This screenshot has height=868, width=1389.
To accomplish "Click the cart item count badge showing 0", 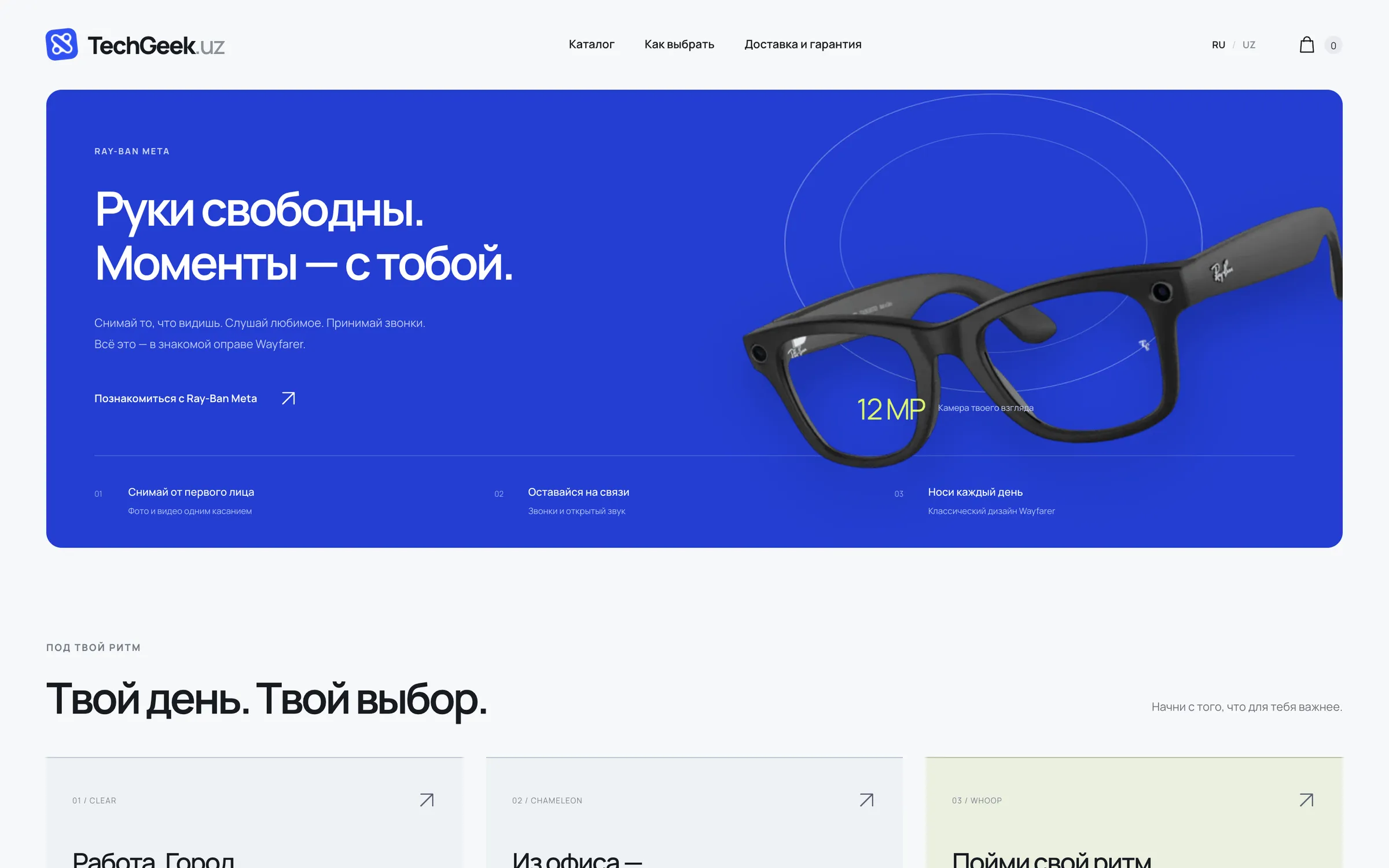I will [x=1333, y=45].
